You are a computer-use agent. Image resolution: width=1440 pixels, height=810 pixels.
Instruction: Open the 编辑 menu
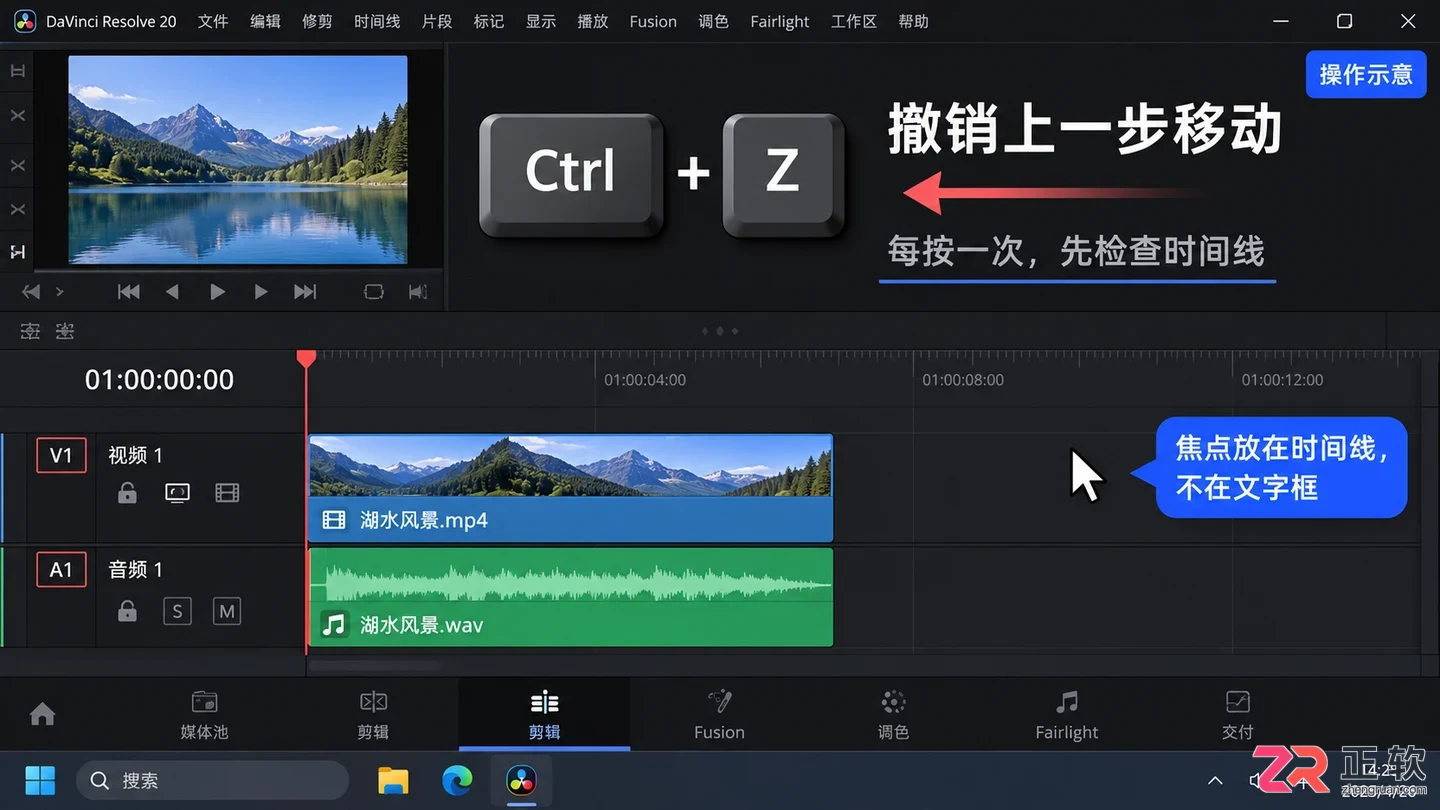265,21
